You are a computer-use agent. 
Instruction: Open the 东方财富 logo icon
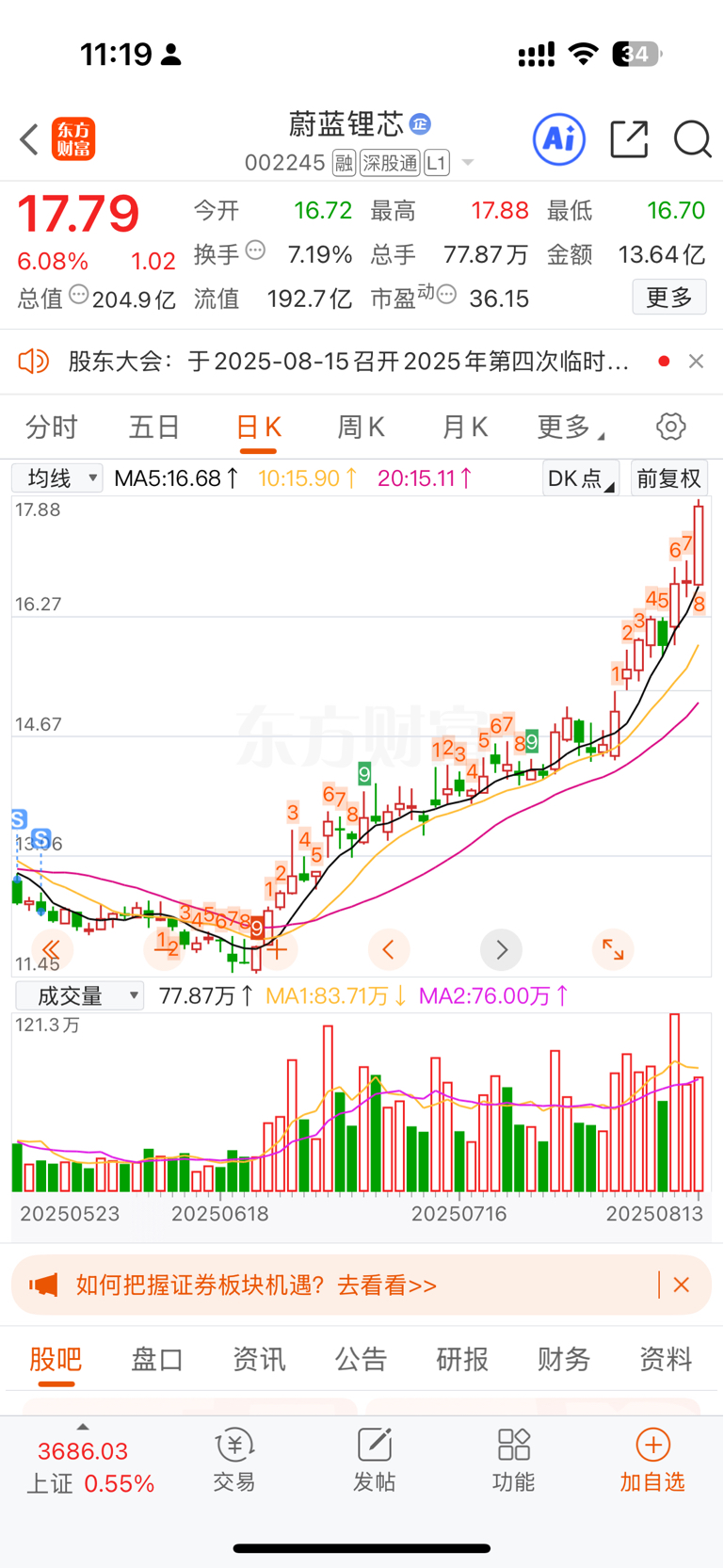click(x=73, y=139)
